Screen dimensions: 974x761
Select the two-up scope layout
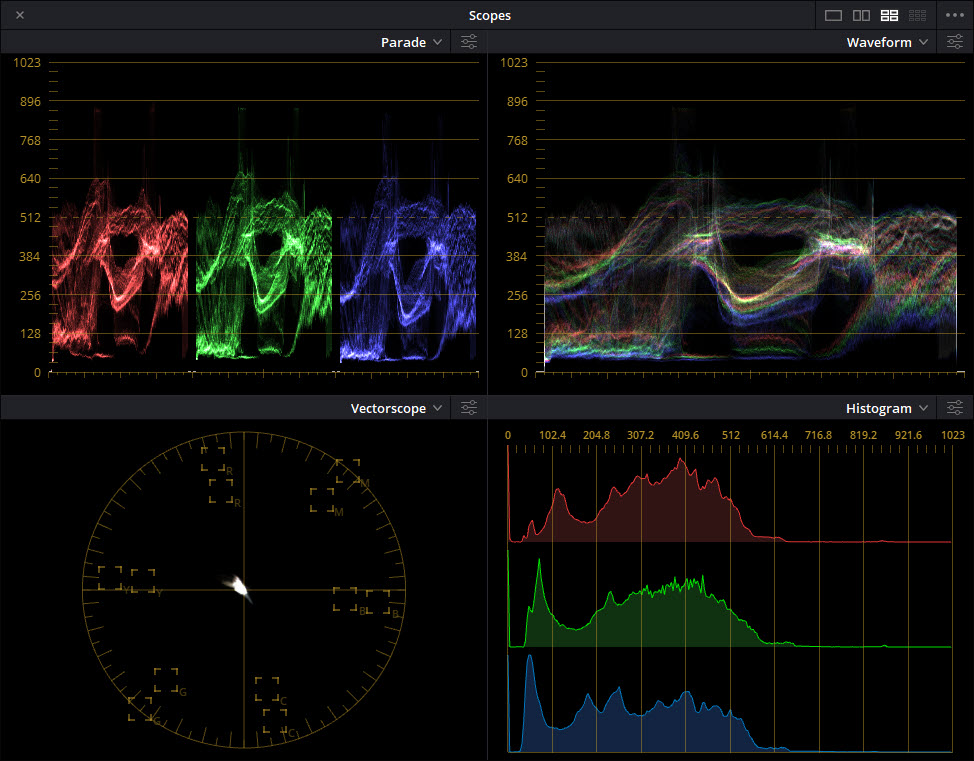click(861, 15)
